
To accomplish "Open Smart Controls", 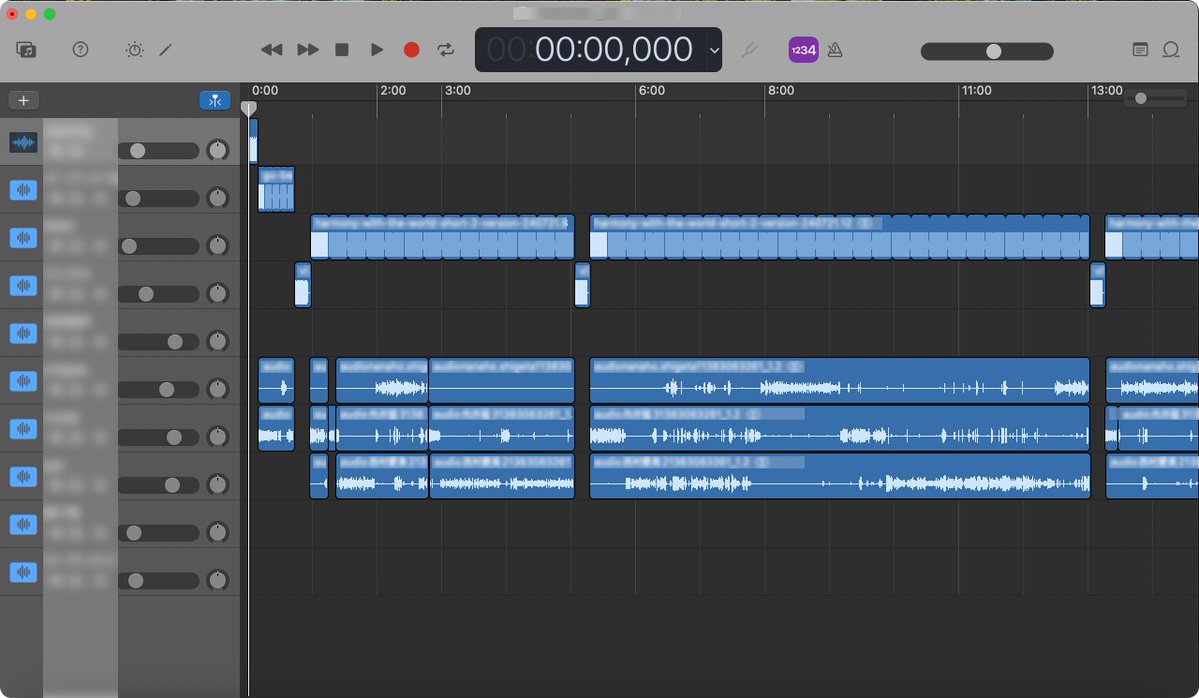I will pos(135,50).
